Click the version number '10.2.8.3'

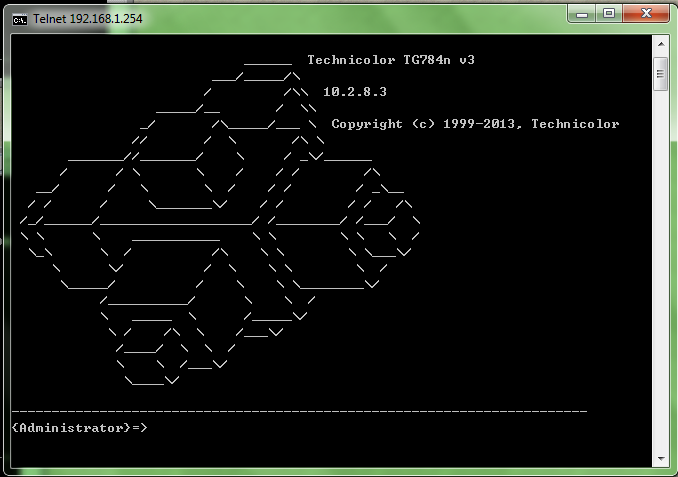[x=355, y=92]
